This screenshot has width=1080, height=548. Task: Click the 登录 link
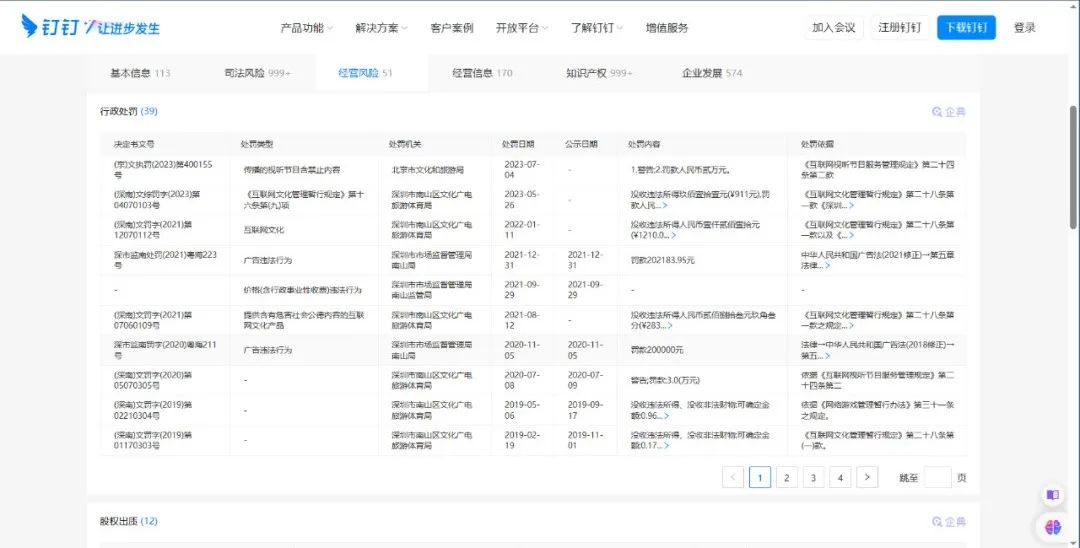coord(1025,28)
